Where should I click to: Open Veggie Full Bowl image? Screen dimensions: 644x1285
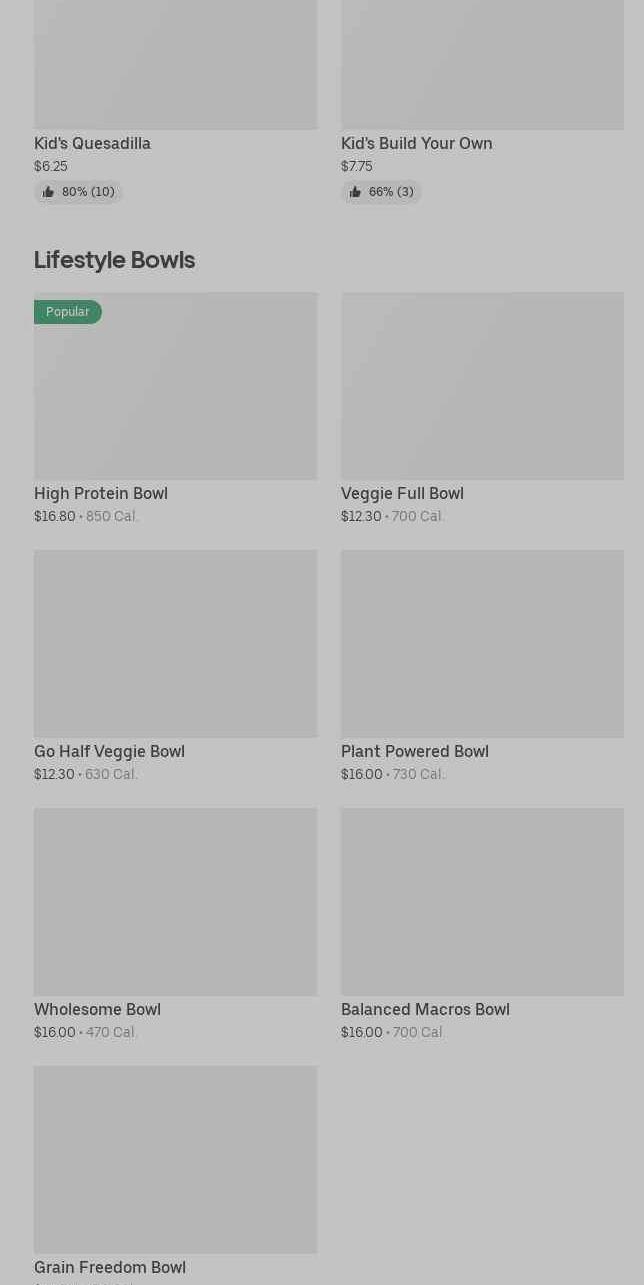point(482,386)
